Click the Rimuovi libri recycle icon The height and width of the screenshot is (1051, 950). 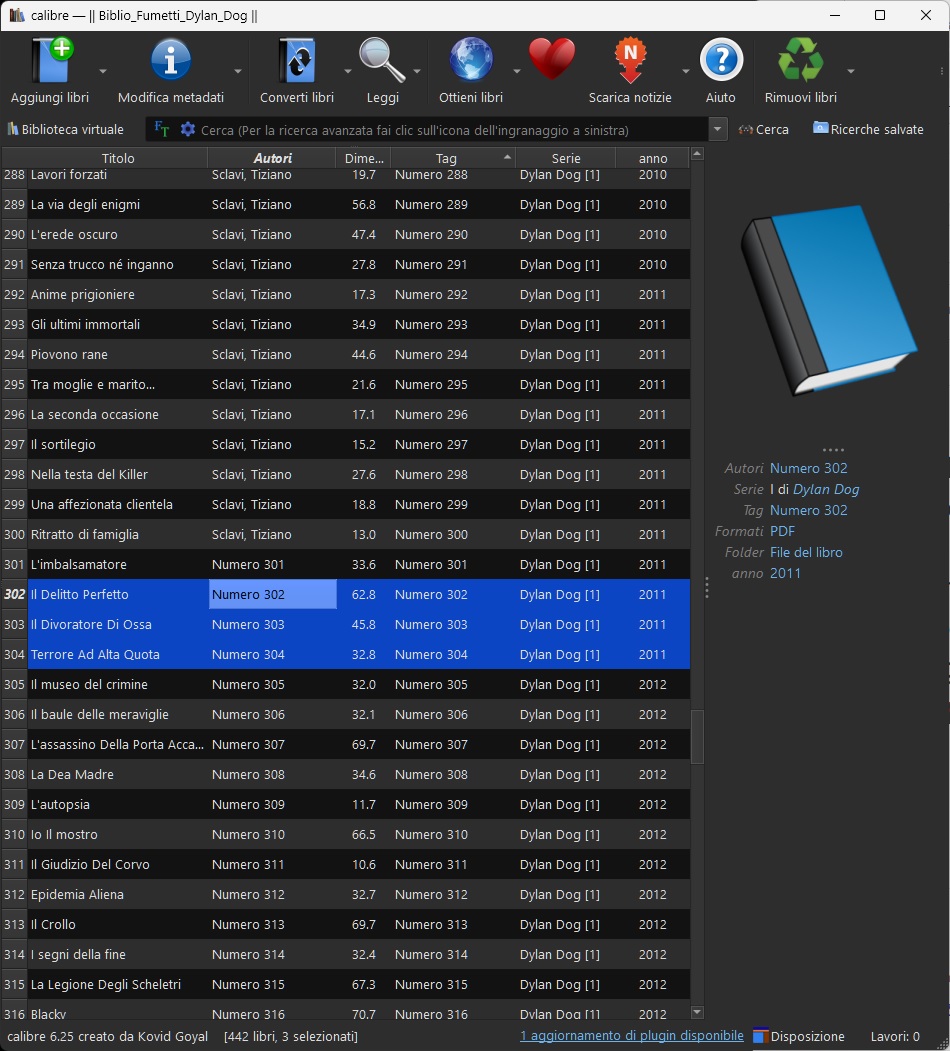coord(800,60)
